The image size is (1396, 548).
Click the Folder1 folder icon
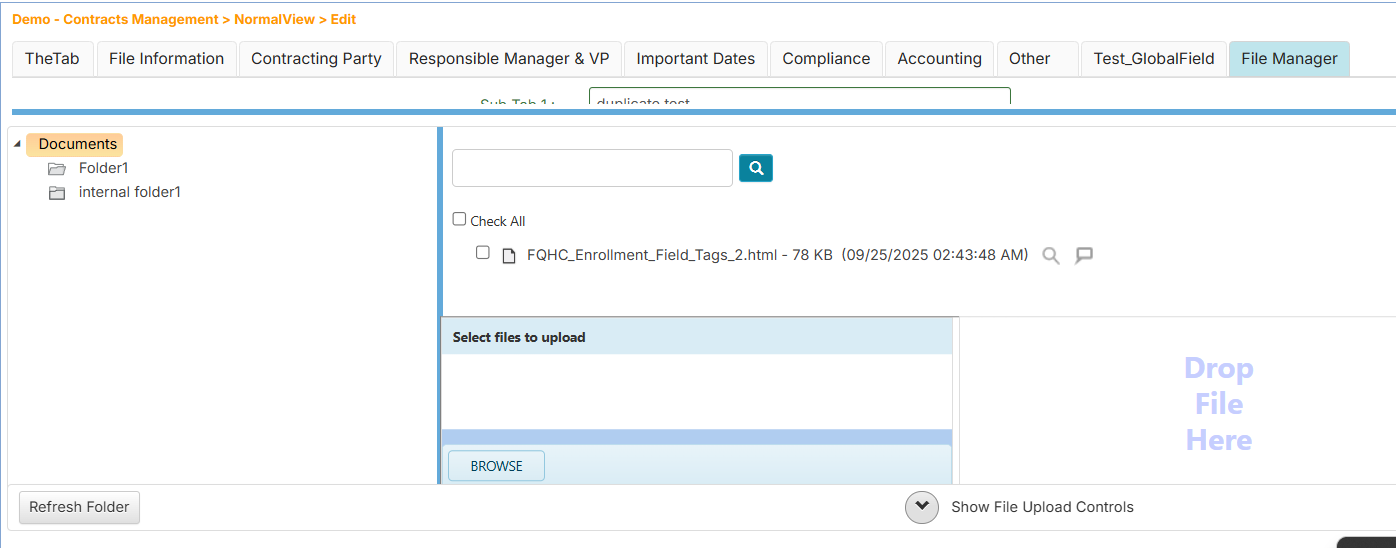(x=57, y=169)
